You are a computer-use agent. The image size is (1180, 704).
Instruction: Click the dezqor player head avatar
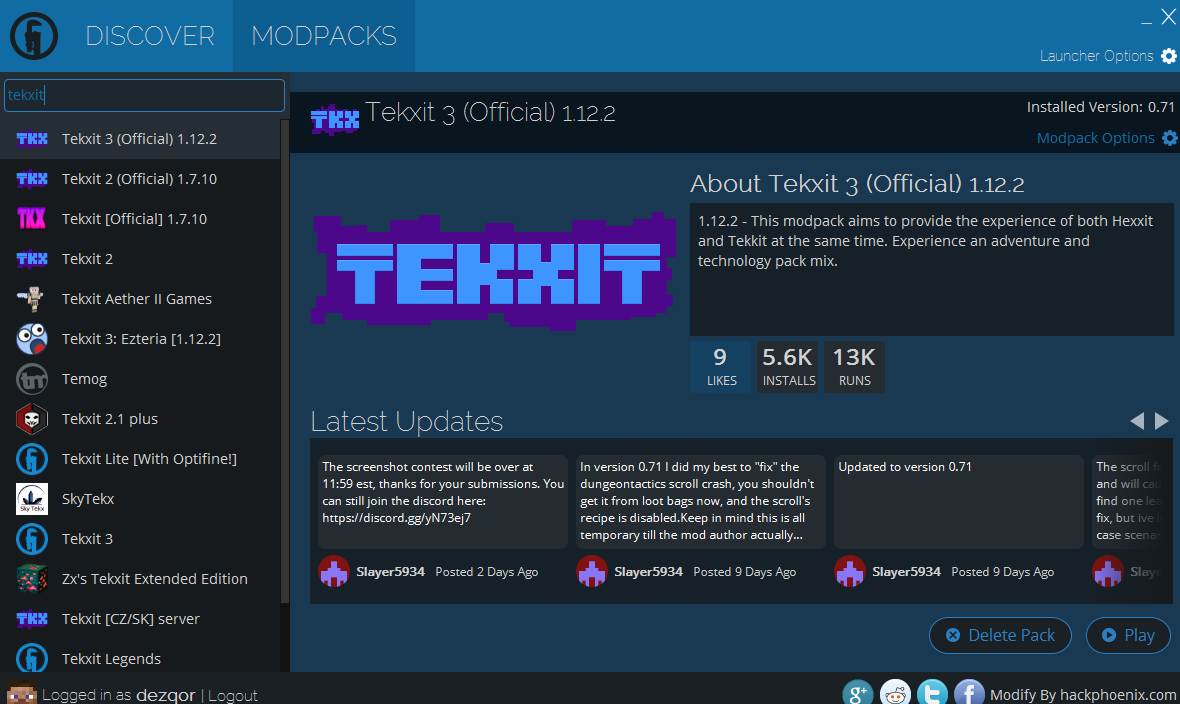(x=22, y=693)
